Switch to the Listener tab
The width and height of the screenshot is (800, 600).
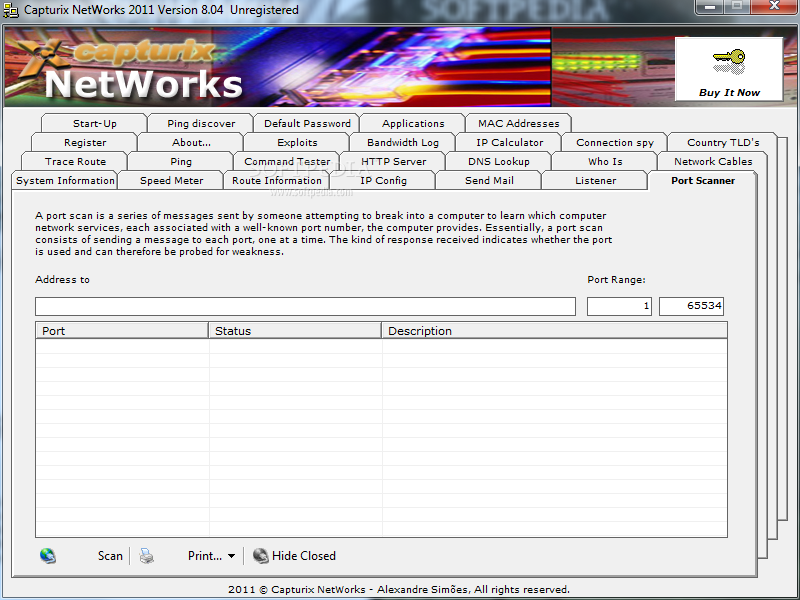coord(595,181)
